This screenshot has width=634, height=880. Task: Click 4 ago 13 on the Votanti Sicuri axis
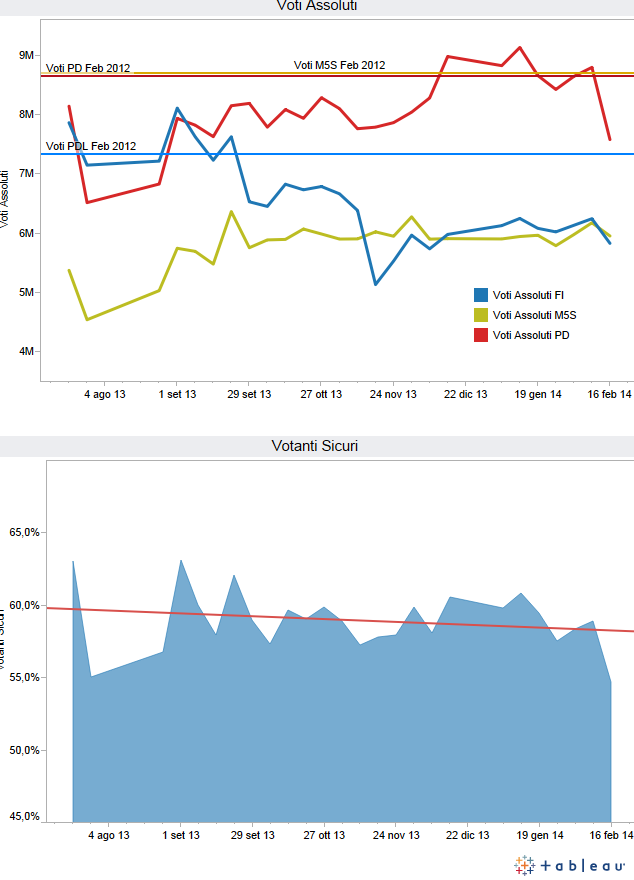(x=107, y=835)
